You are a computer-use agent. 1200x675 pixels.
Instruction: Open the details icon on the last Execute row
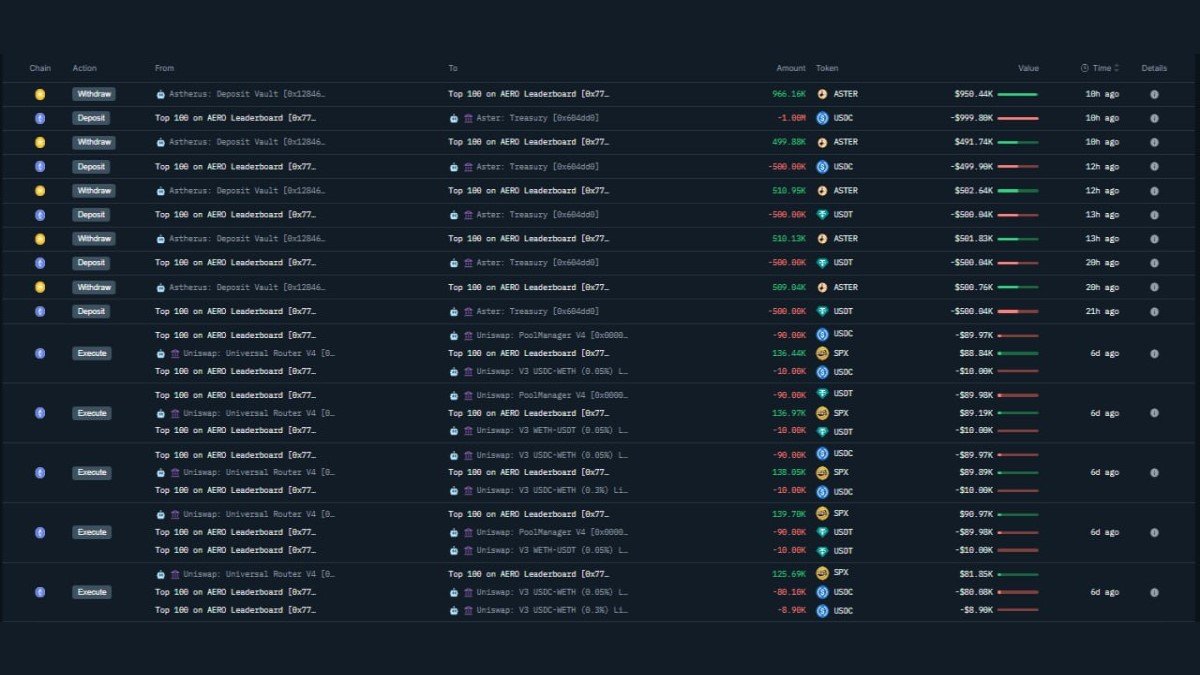[x=1154, y=591]
